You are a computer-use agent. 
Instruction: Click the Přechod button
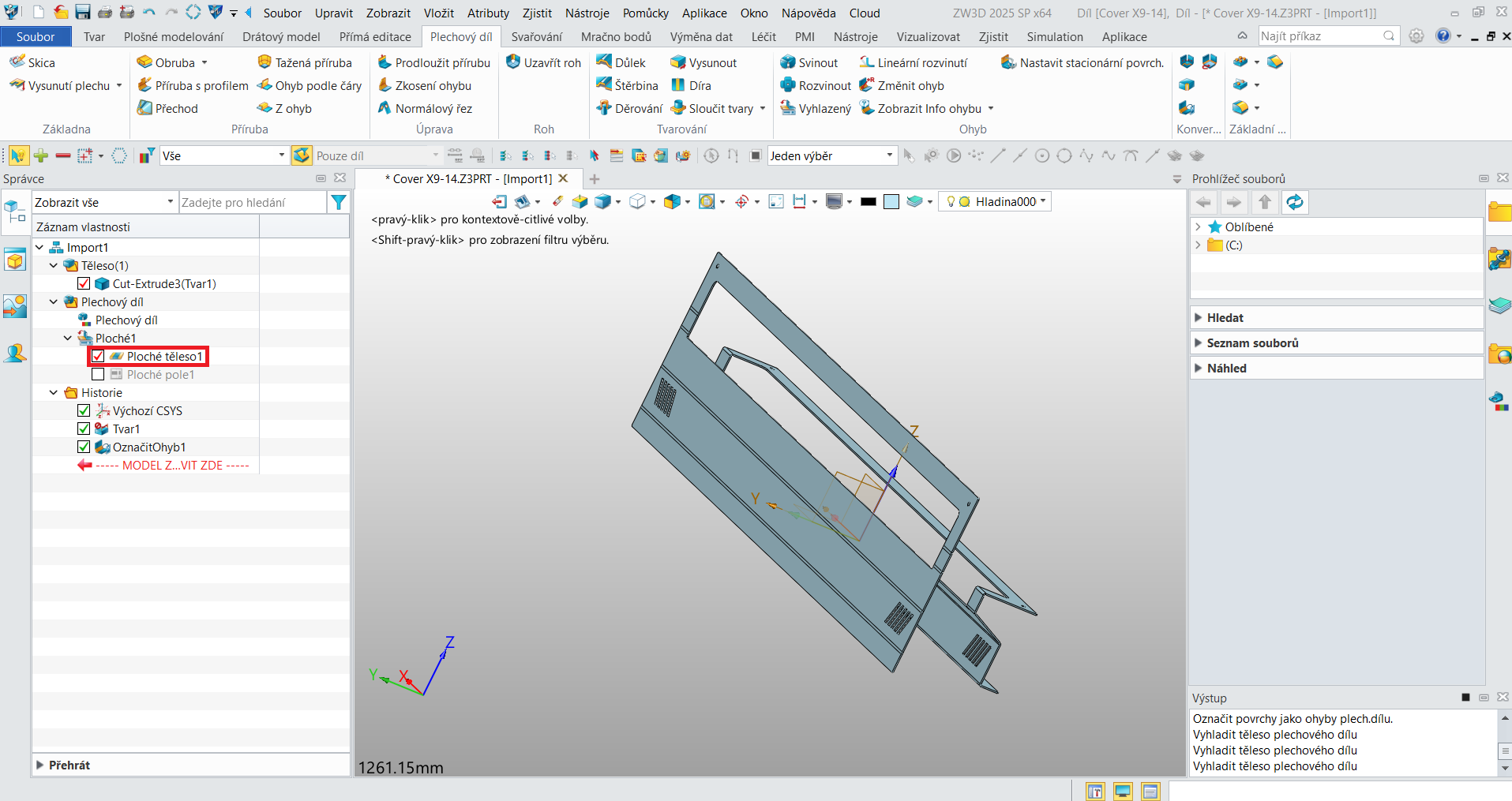coord(167,108)
